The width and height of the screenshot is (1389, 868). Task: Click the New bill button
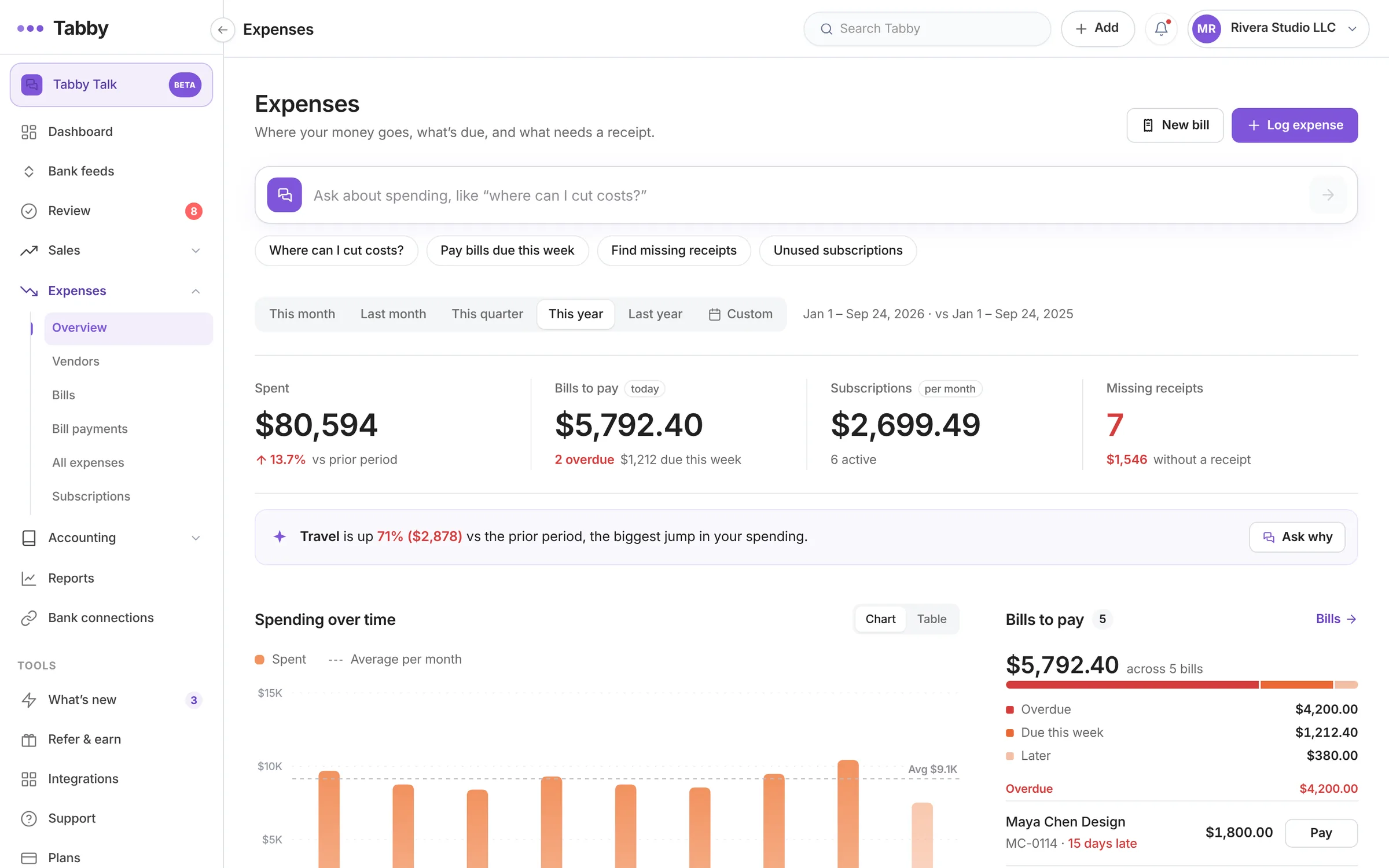pos(1175,125)
